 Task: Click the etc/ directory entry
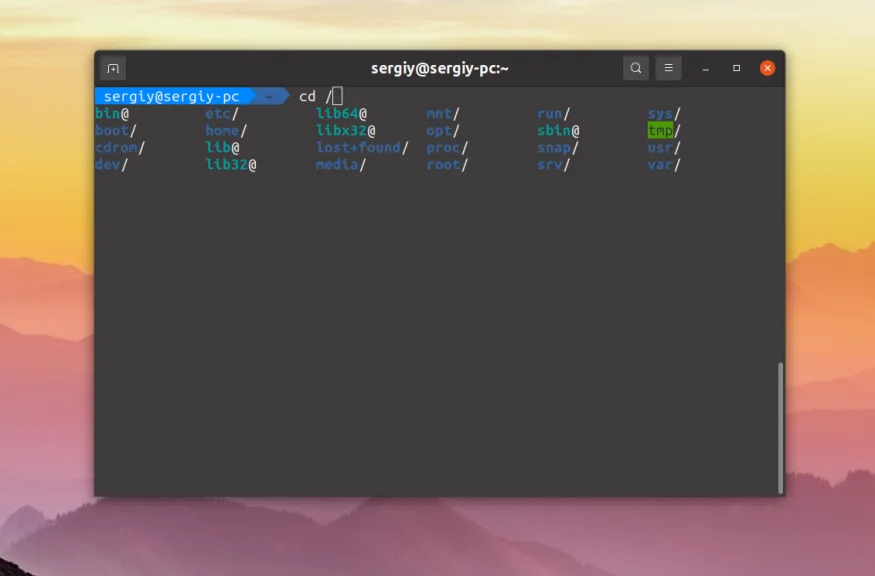pyautogui.click(x=218, y=112)
